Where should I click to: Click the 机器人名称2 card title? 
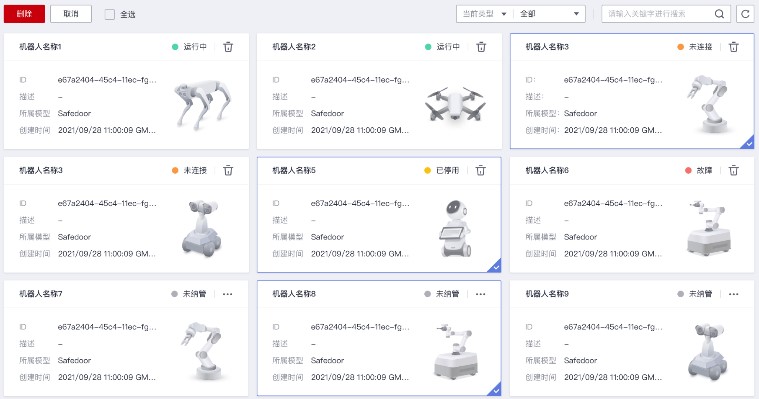click(294, 47)
